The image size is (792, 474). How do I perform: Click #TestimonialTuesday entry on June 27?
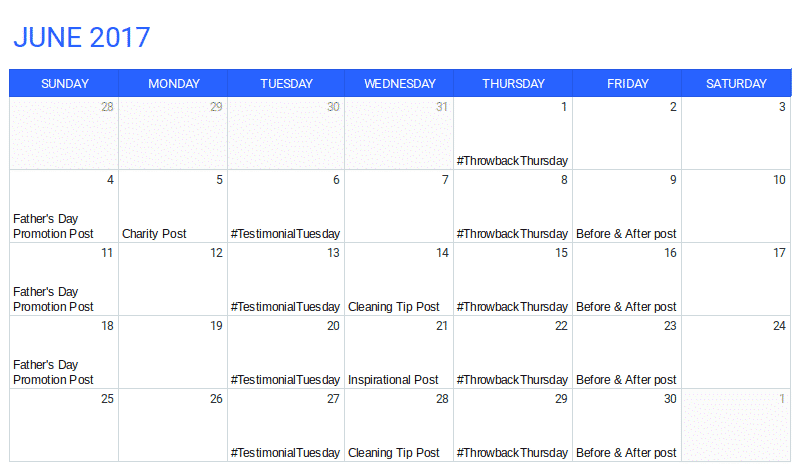(285, 453)
